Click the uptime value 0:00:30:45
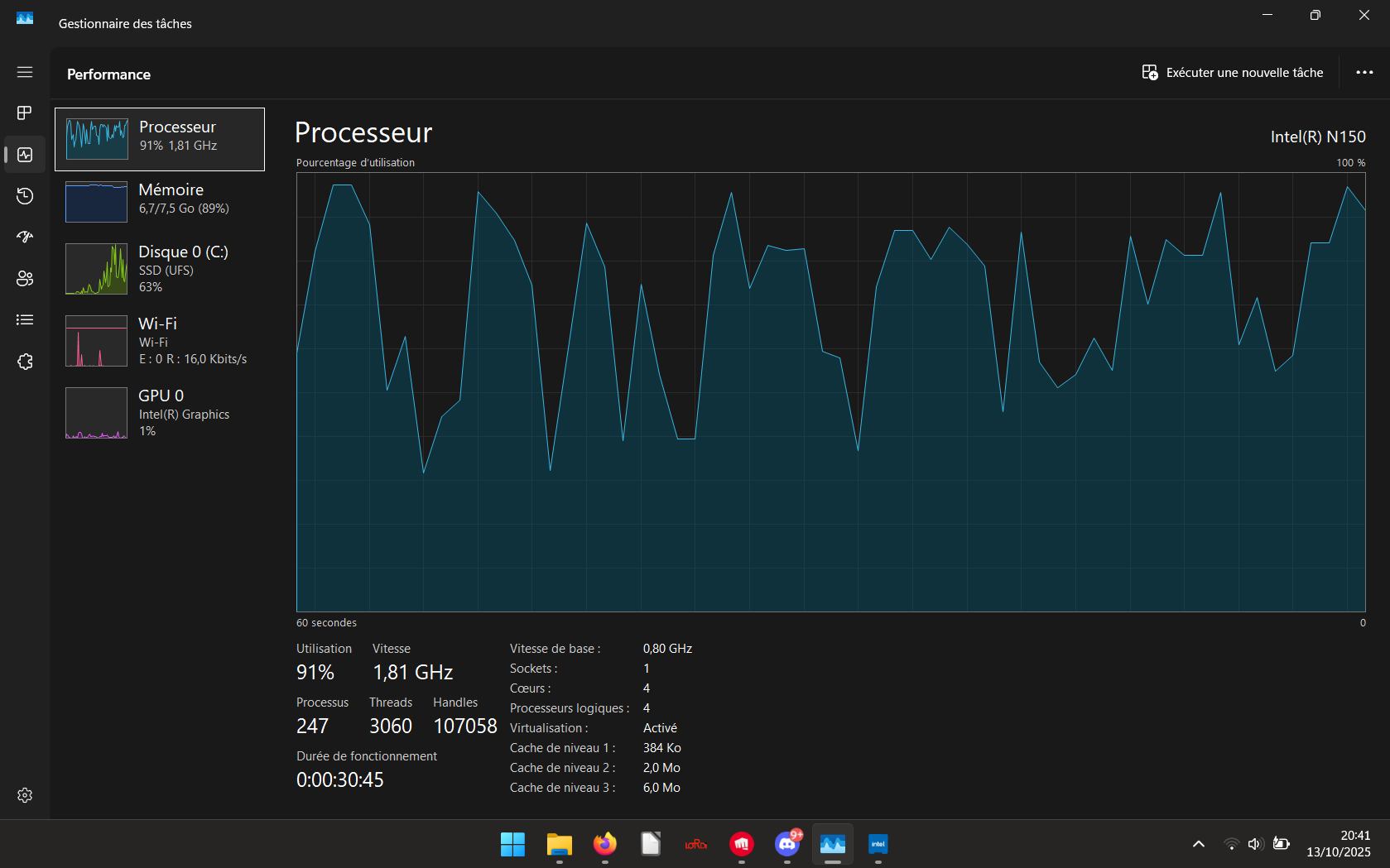 pos(340,780)
